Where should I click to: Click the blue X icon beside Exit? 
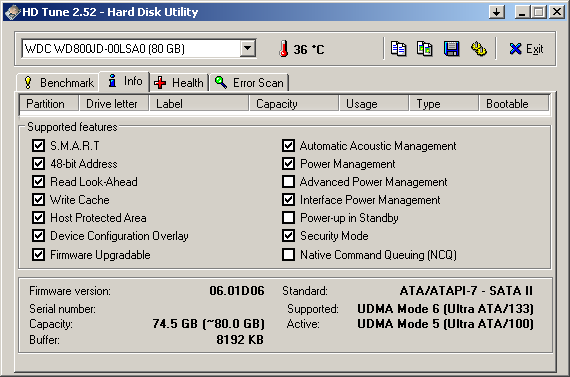515,49
